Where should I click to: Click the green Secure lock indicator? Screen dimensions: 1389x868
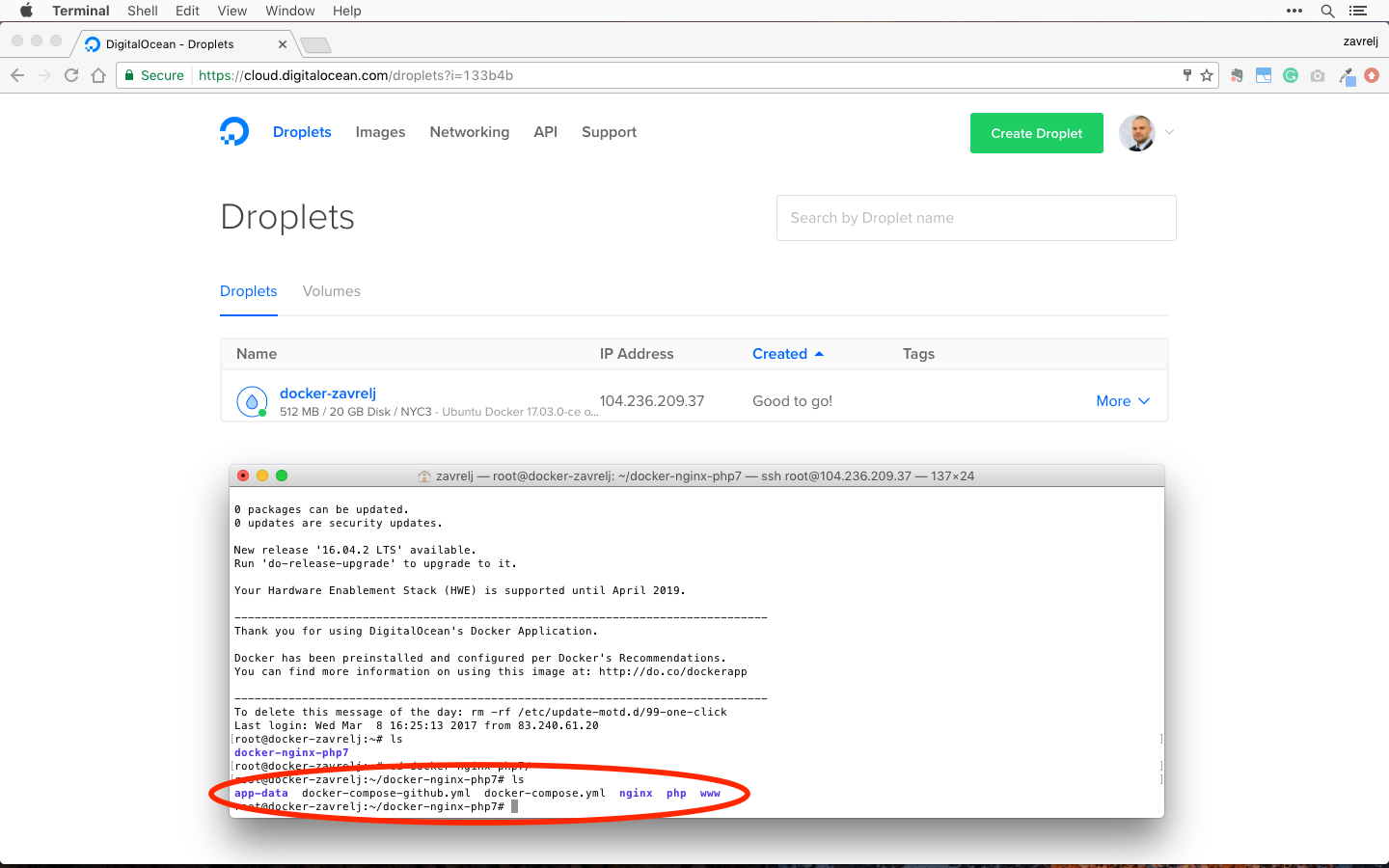pyautogui.click(x=154, y=75)
